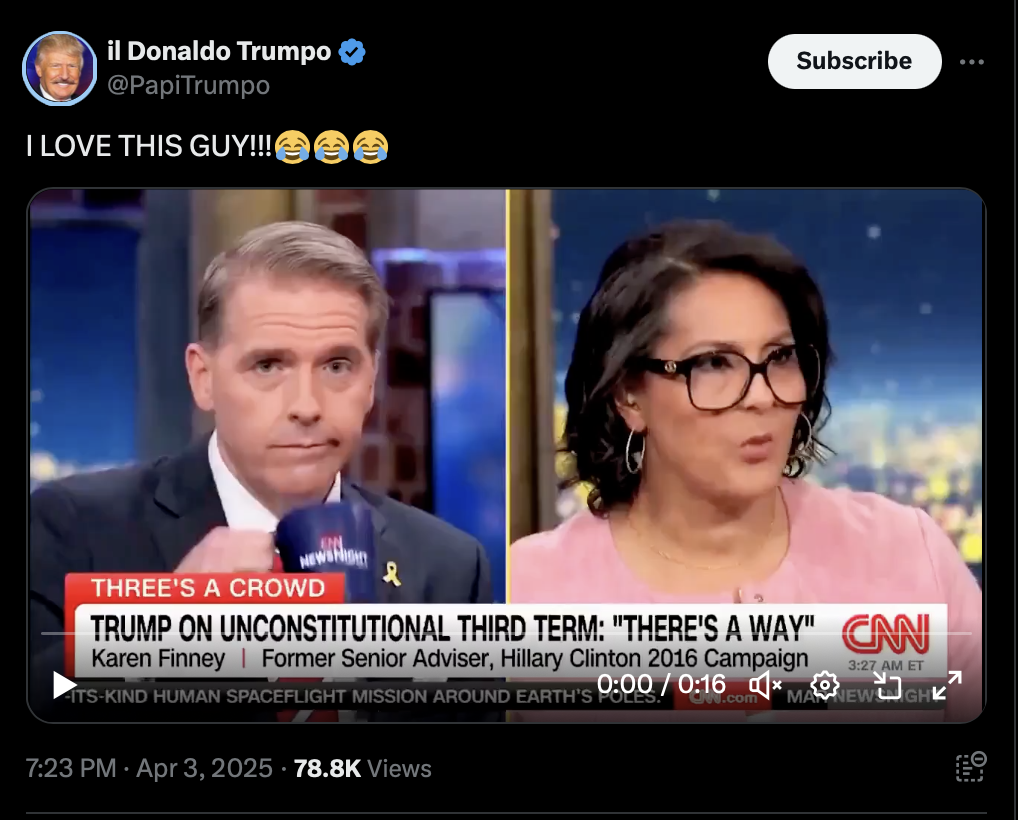Click the Karen Finney caption in video
Image resolution: width=1018 pixels, height=820 pixels.
point(158,658)
